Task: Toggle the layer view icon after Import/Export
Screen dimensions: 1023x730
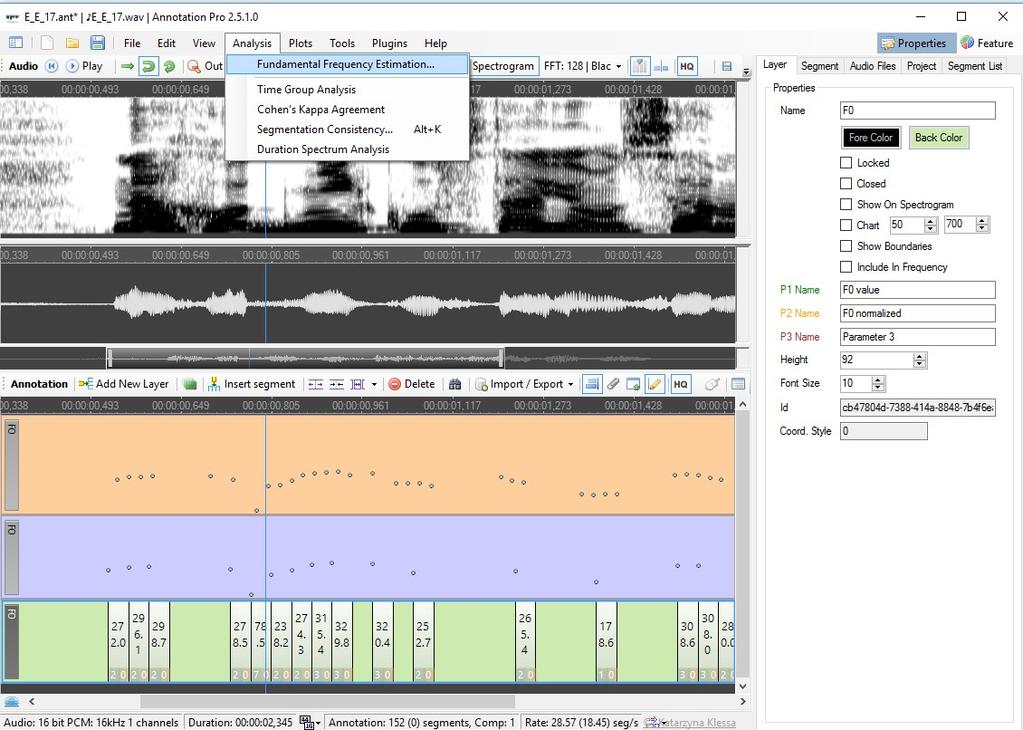Action: pyautogui.click(x=592, y=384)
